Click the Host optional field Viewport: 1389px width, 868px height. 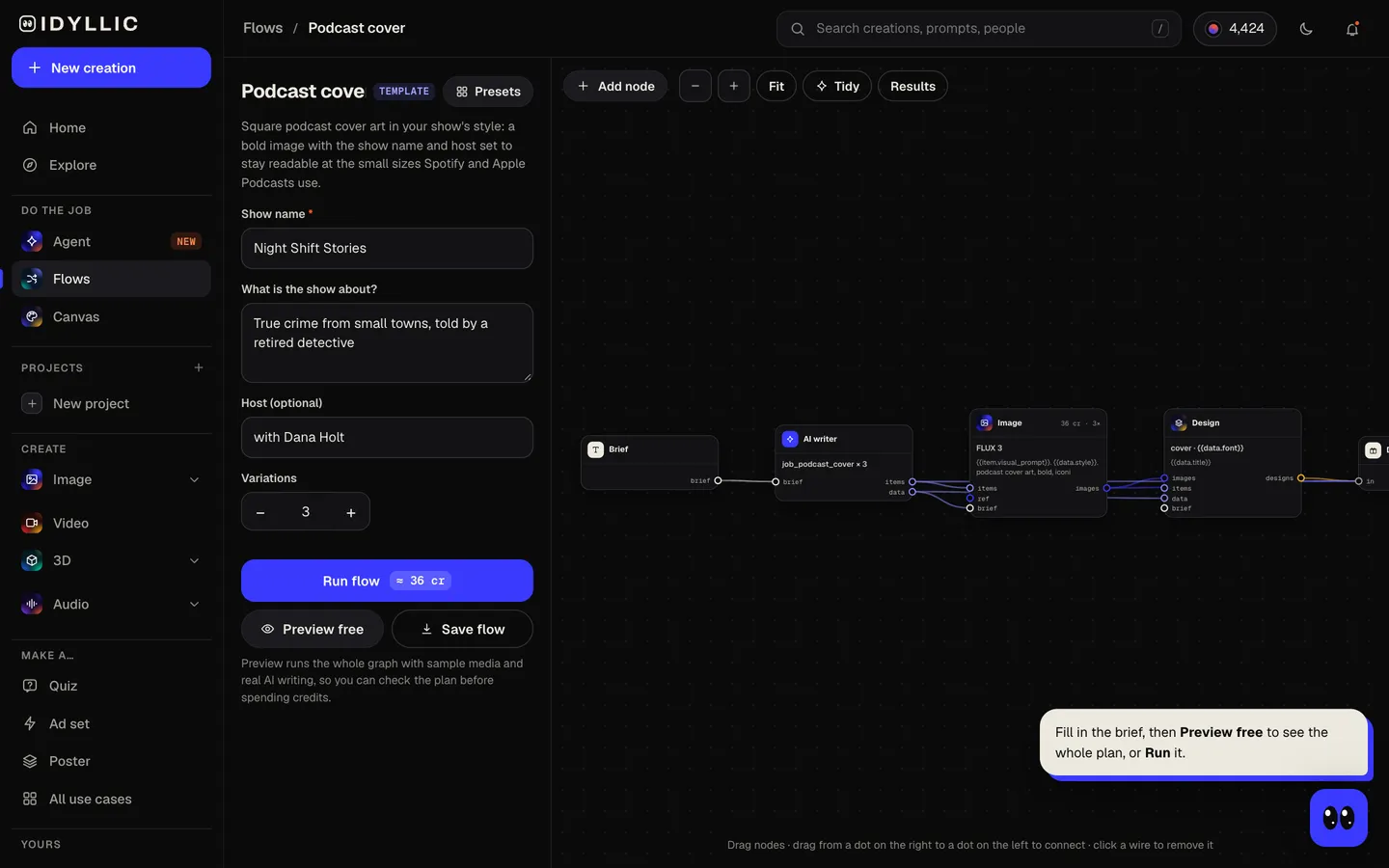tap(387, 437)
